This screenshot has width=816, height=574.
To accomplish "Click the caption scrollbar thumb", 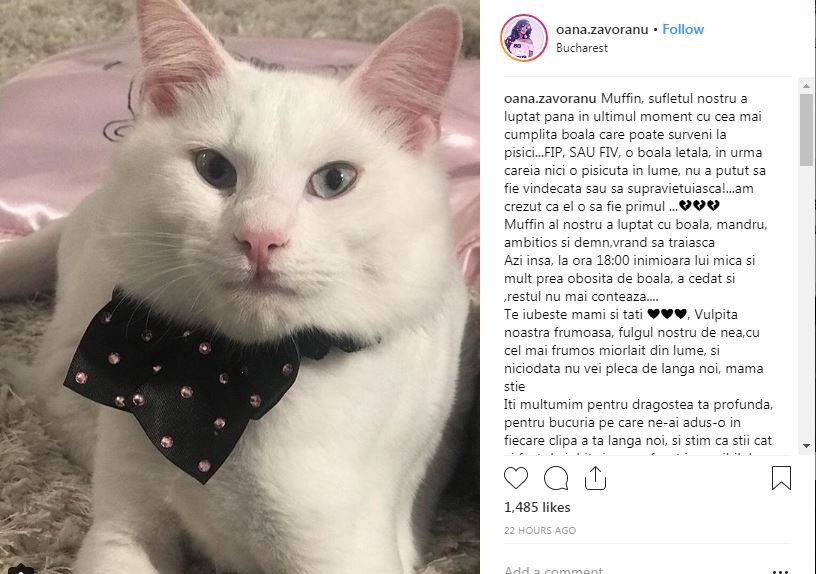I will [806, 129].
